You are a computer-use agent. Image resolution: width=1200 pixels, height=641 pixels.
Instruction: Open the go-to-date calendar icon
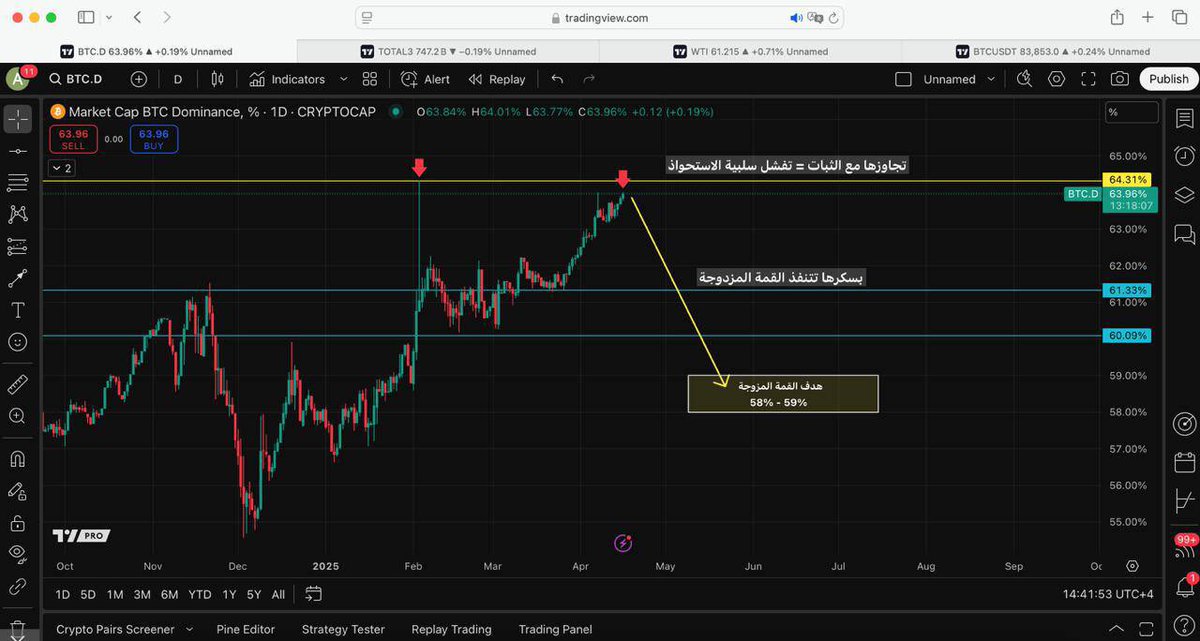click(313, 594)
